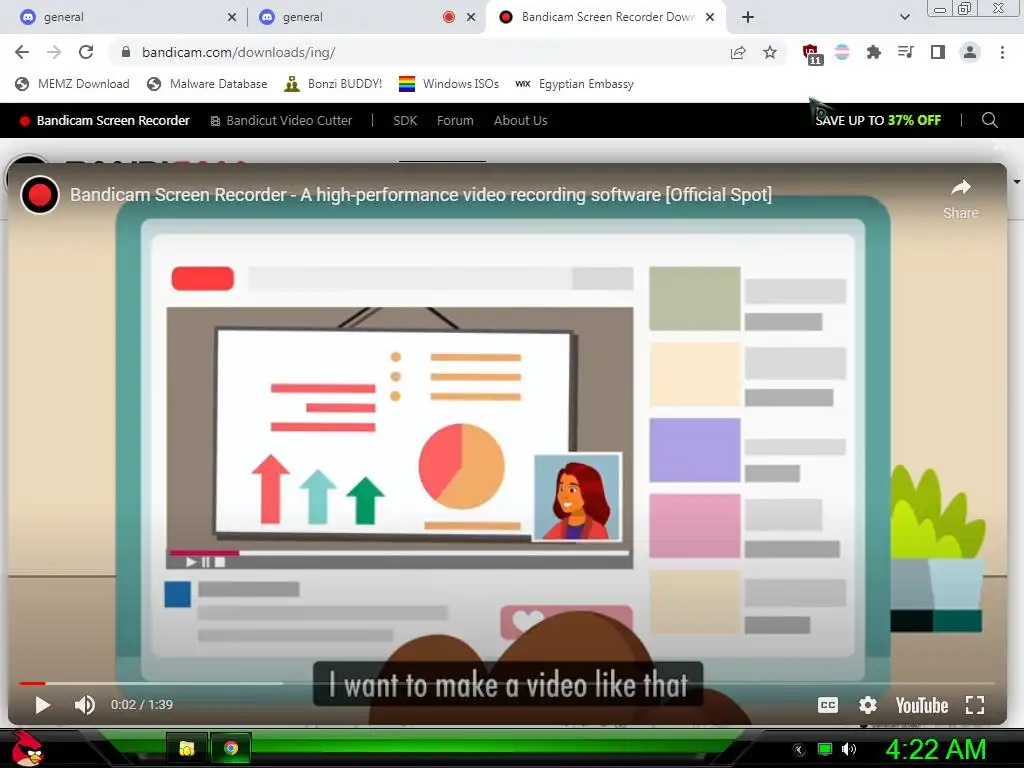Open the uBlock shield extension icon

[812, 54]
